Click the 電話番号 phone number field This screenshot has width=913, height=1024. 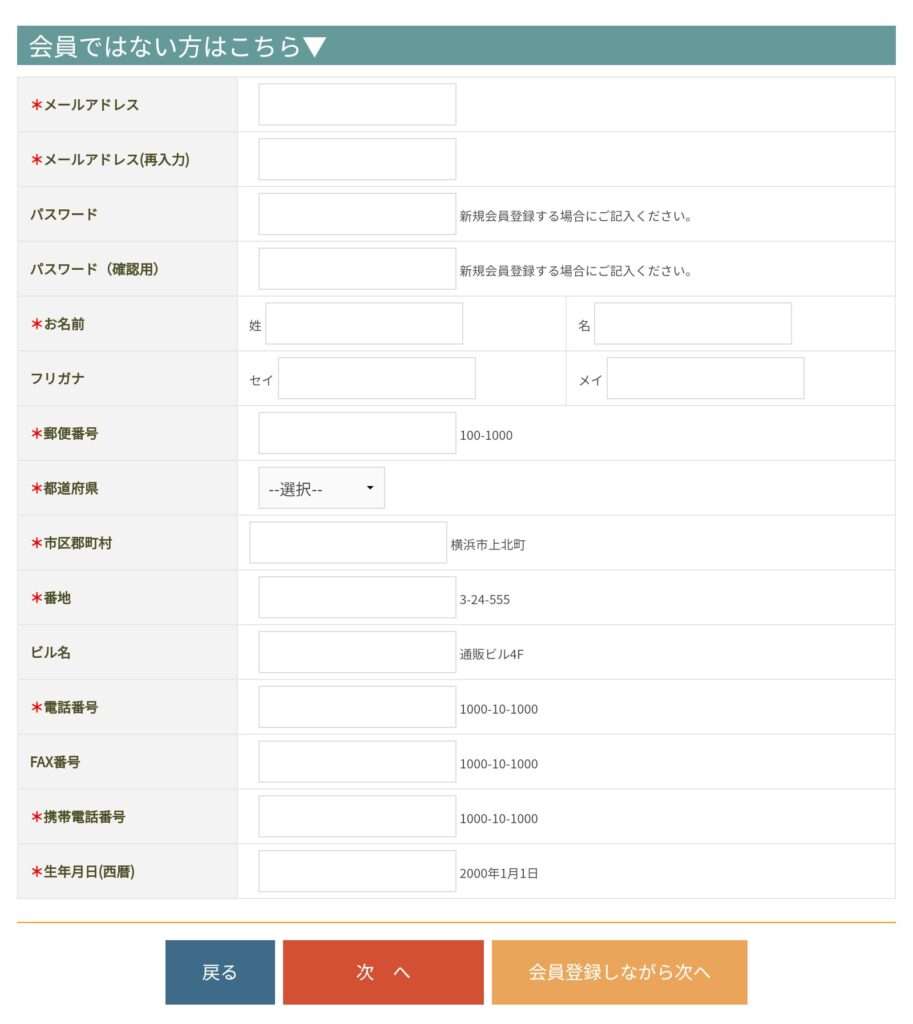point(357,707)
